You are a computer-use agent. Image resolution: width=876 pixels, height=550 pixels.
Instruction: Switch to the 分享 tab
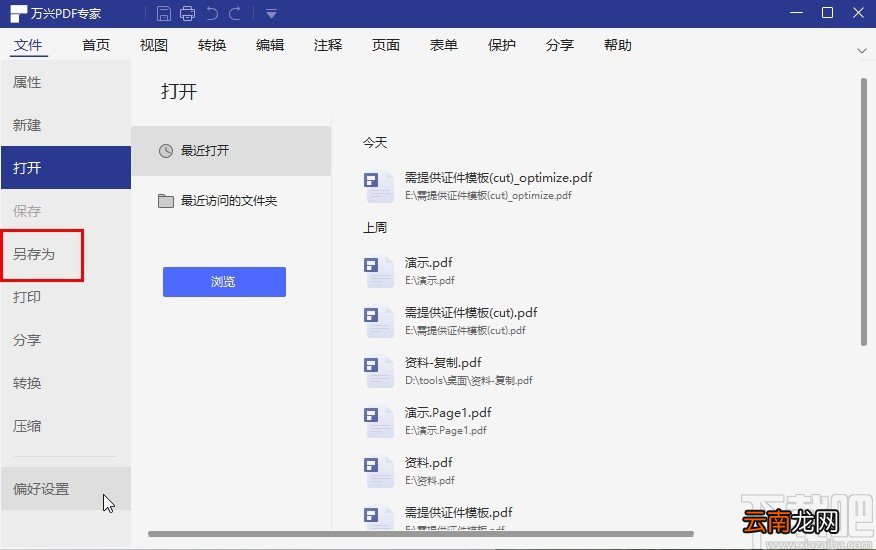560,45
